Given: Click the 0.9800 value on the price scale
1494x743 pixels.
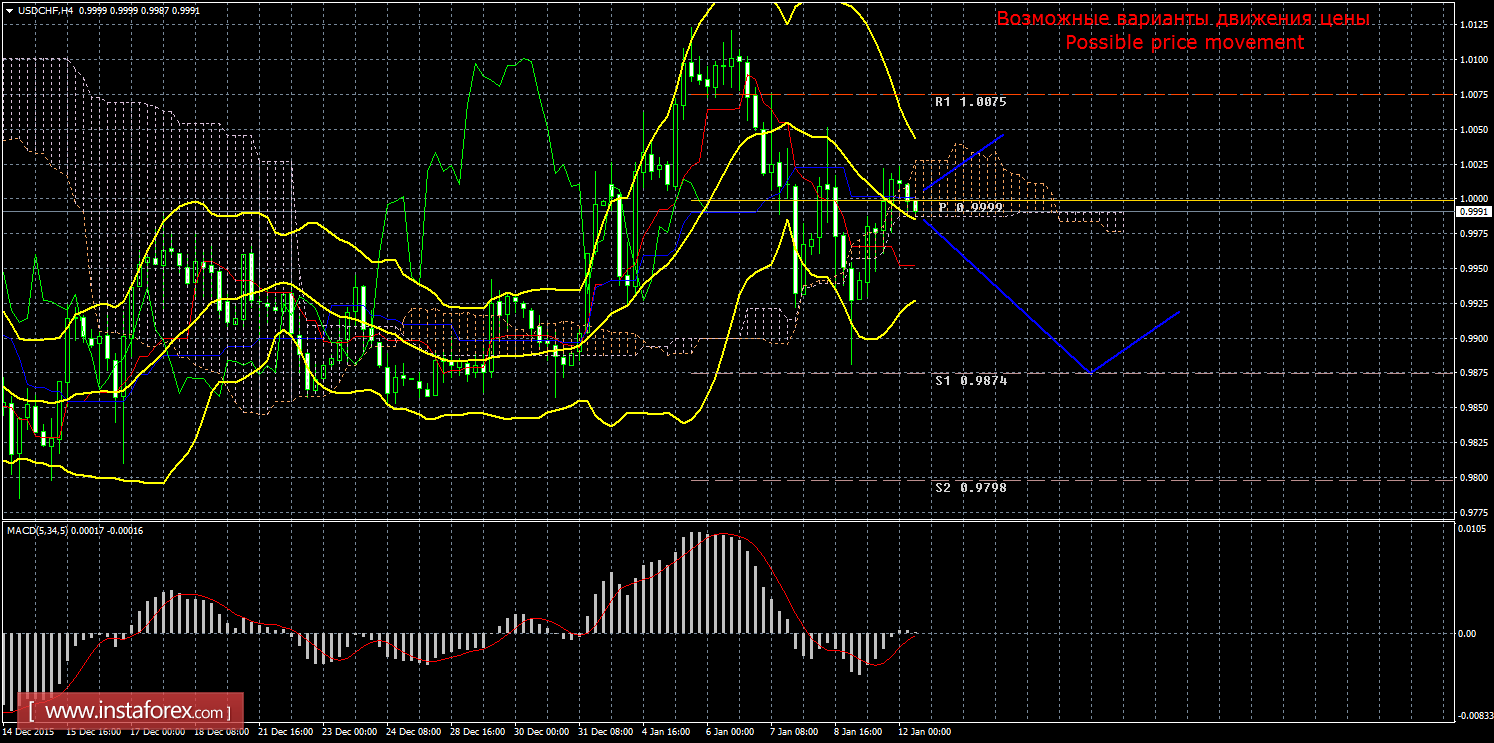Looking at the screenshot, I should pyautogui.click(x=1473, y=478).
